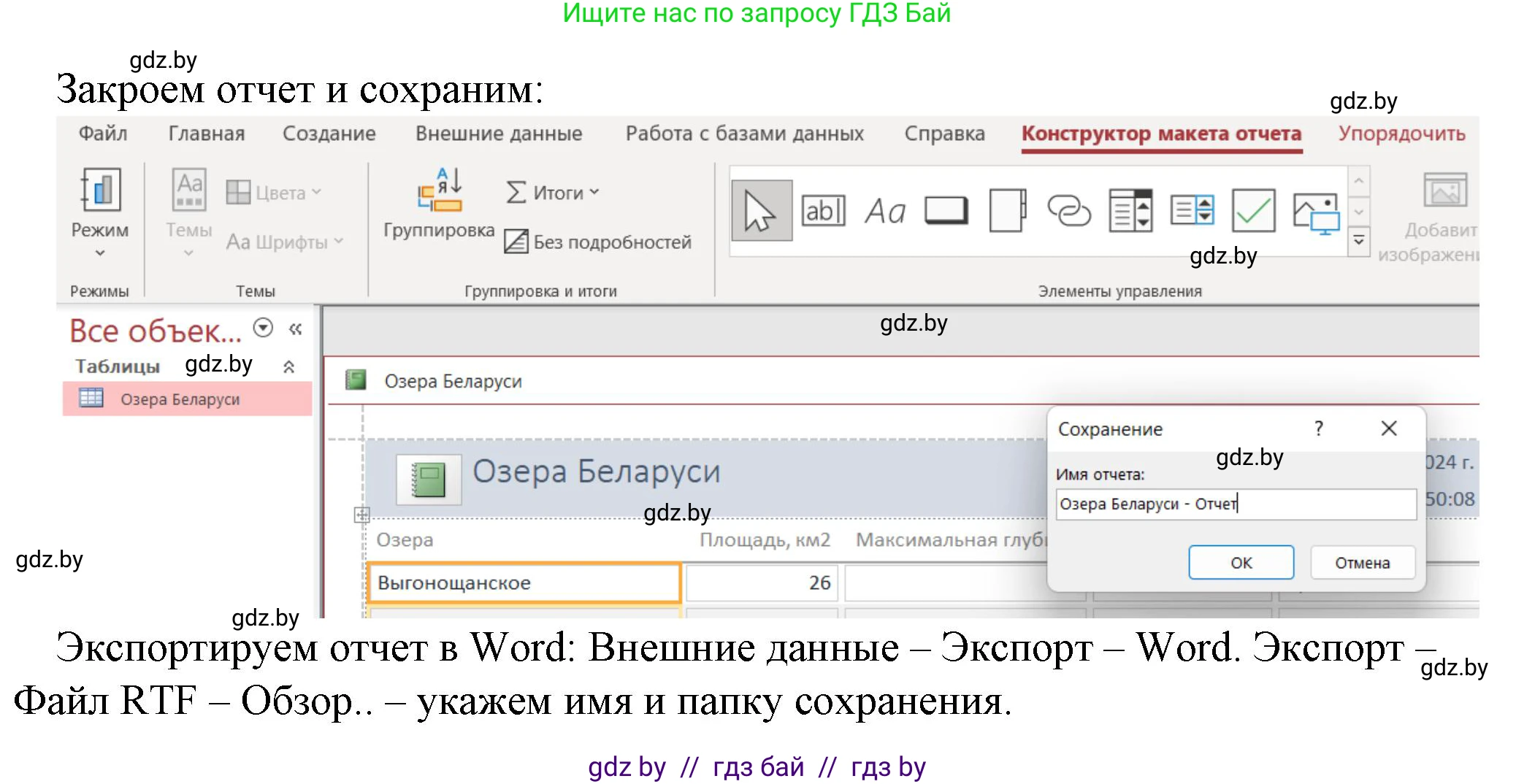1516x784 pixels.
Task: Collapse the Таблицы group in navigation pane
Action: pos(288,365)
